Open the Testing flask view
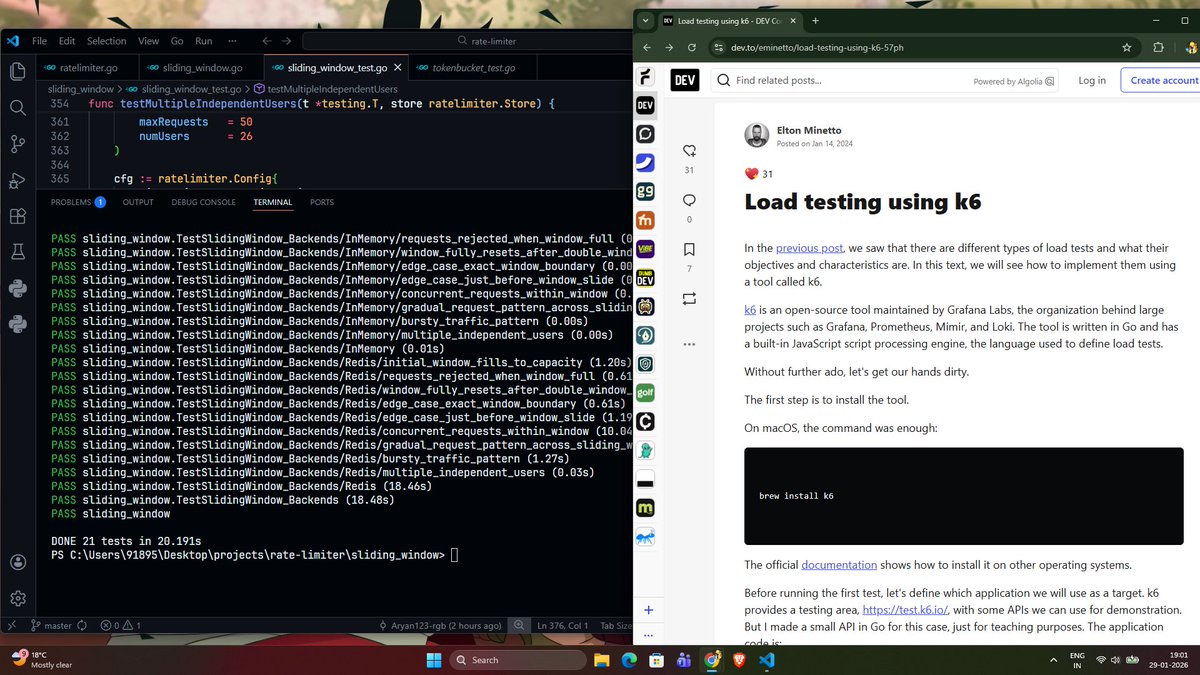Screen dimensions: 1200x675 click(17, 253)
